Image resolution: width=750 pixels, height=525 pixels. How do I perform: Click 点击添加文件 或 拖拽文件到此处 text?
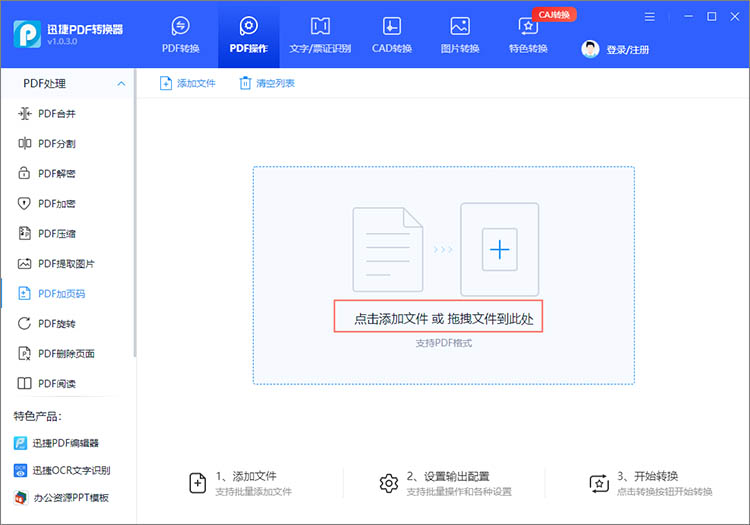coord(443,319)
